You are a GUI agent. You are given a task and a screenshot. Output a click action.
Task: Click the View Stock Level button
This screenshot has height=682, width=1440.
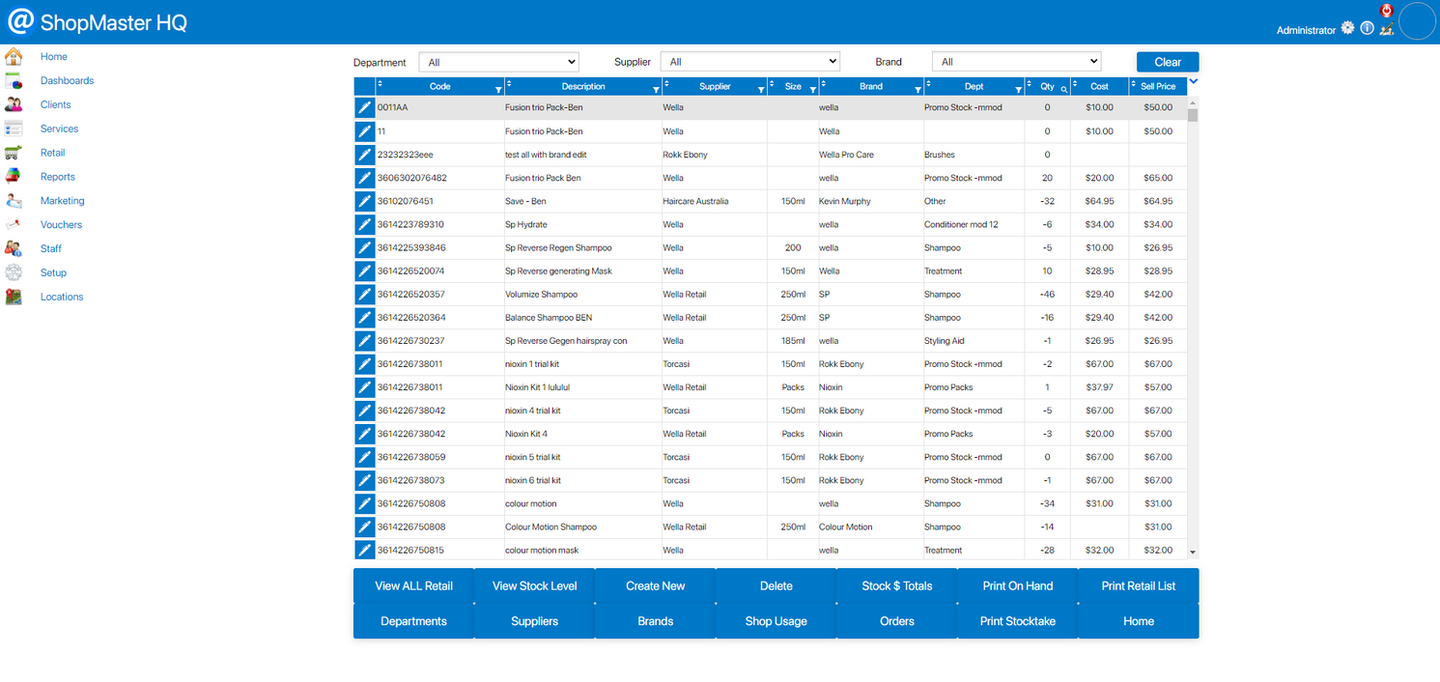535,586
